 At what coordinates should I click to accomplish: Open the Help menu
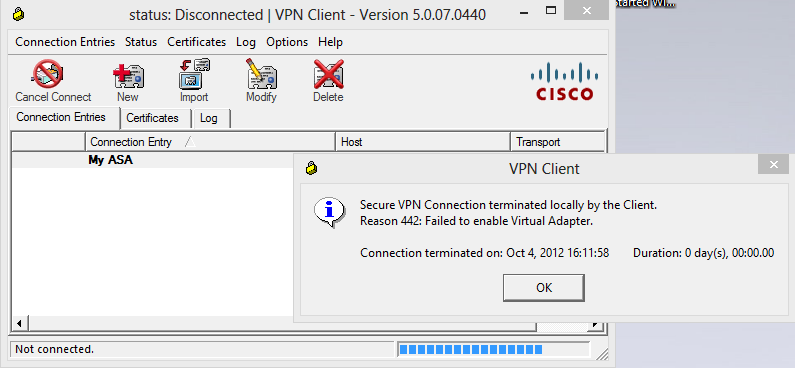331,42
